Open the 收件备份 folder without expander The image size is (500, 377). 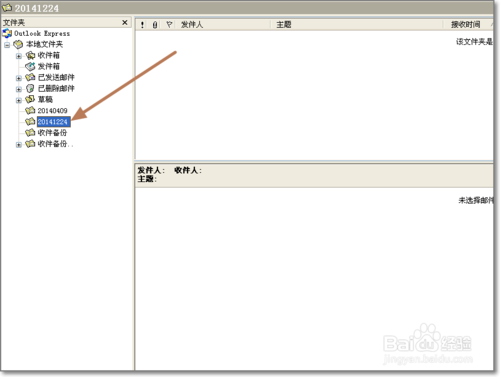click(52, 133)
